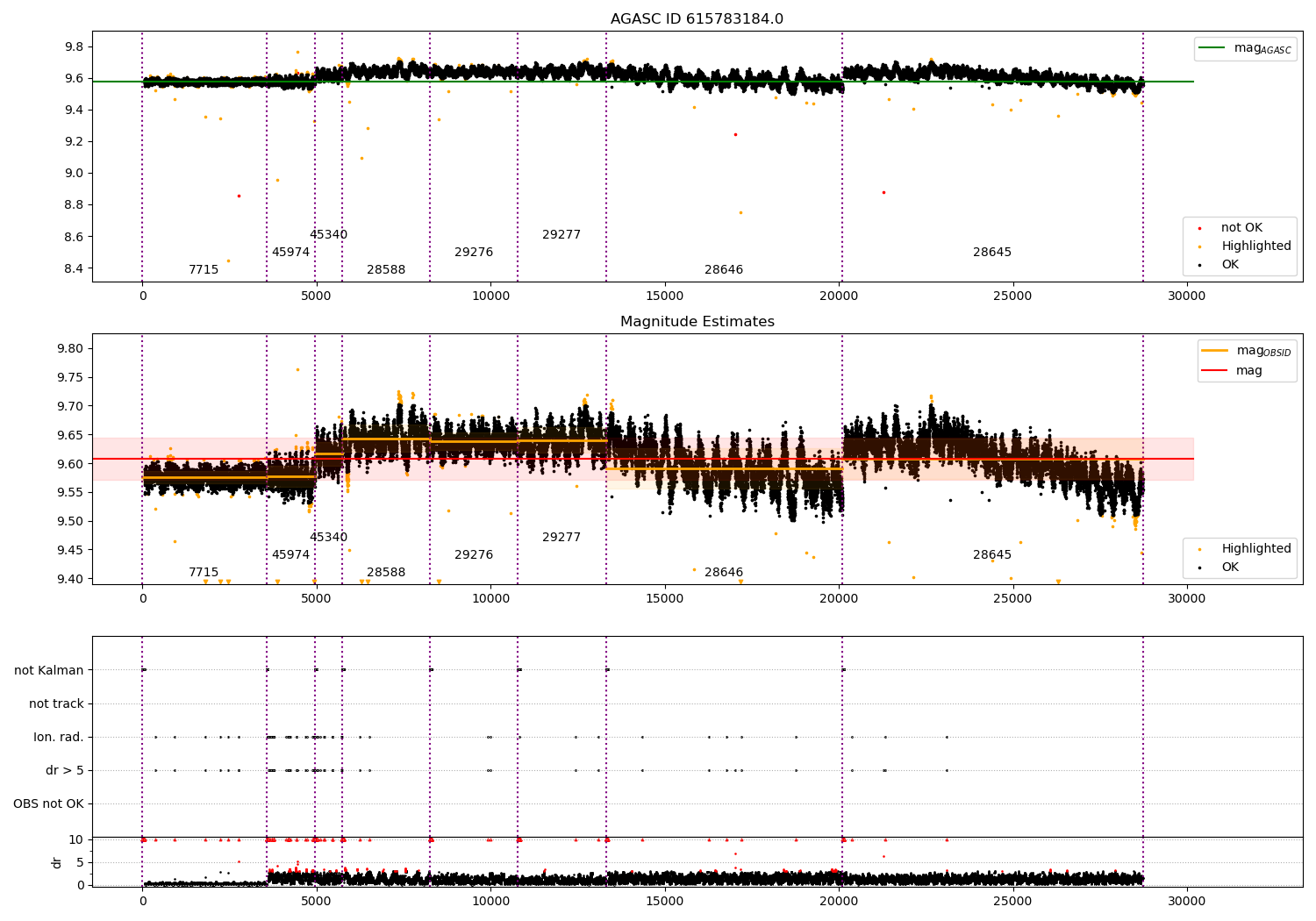Click OBSID label 28645 in top panel

pyautogui.click(x=992, y=253)
